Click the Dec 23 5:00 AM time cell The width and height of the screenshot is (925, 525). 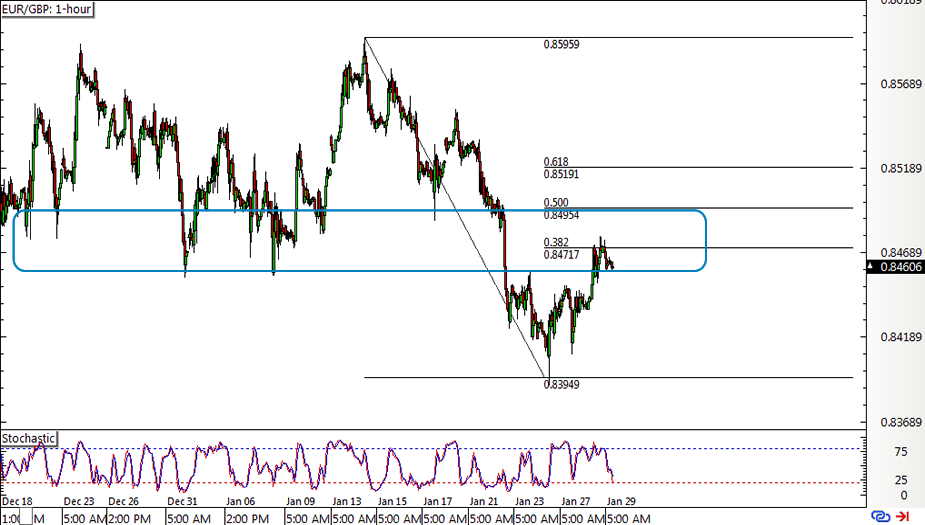point(85,519)
